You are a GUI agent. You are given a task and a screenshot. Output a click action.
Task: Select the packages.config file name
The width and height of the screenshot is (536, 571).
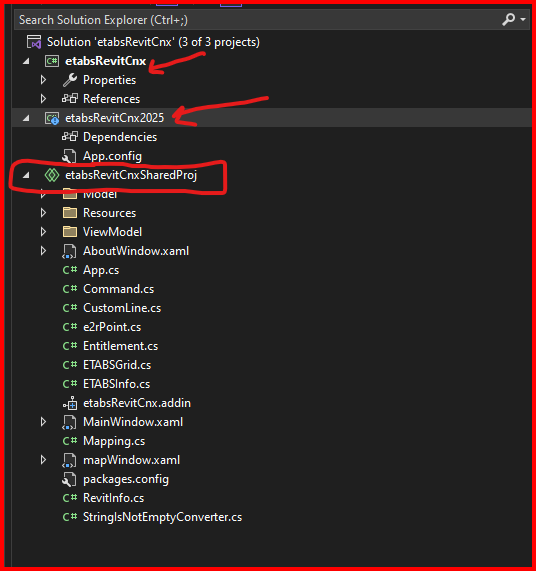tap(126, 479)
